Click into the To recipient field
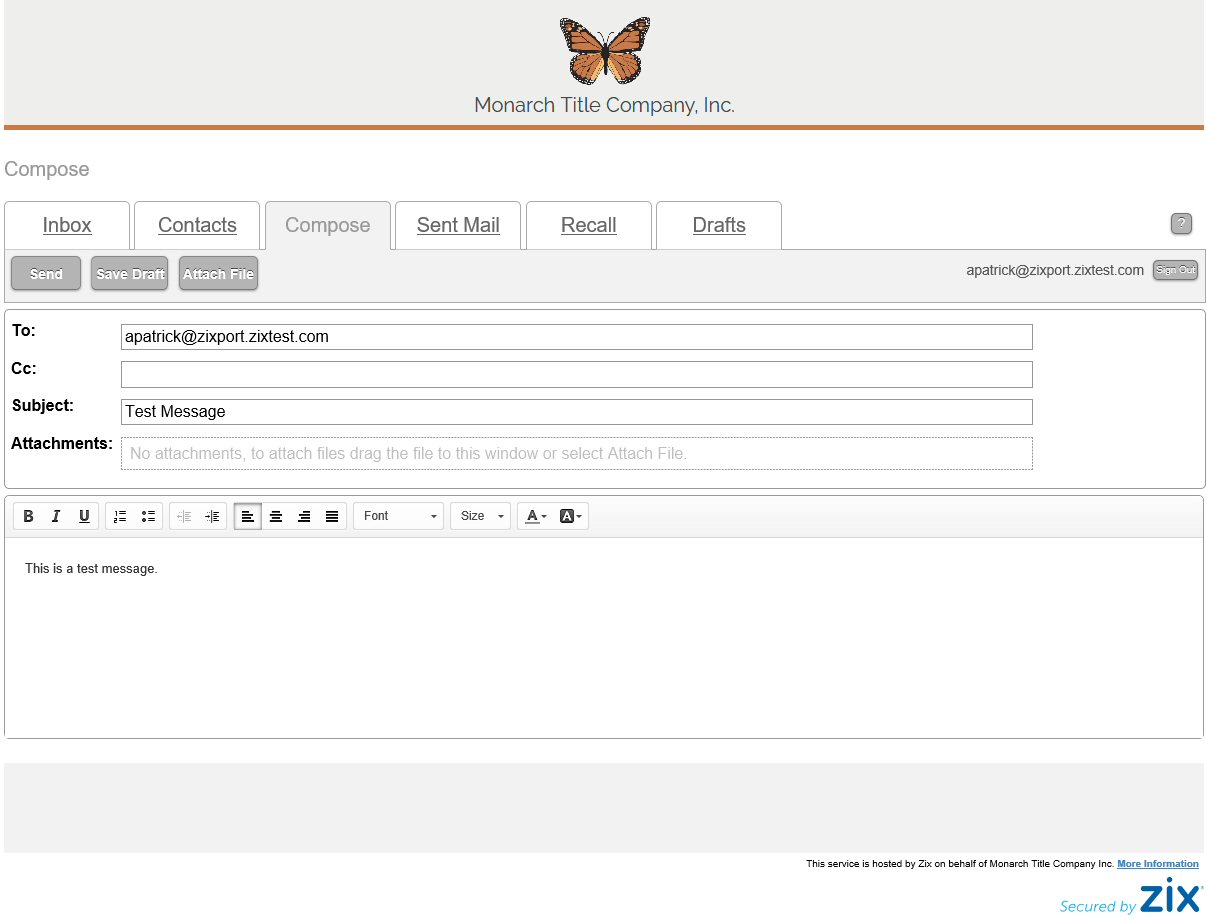Image resolution: width=1207 pixels, height=919 pixels. tap(577, 337)
